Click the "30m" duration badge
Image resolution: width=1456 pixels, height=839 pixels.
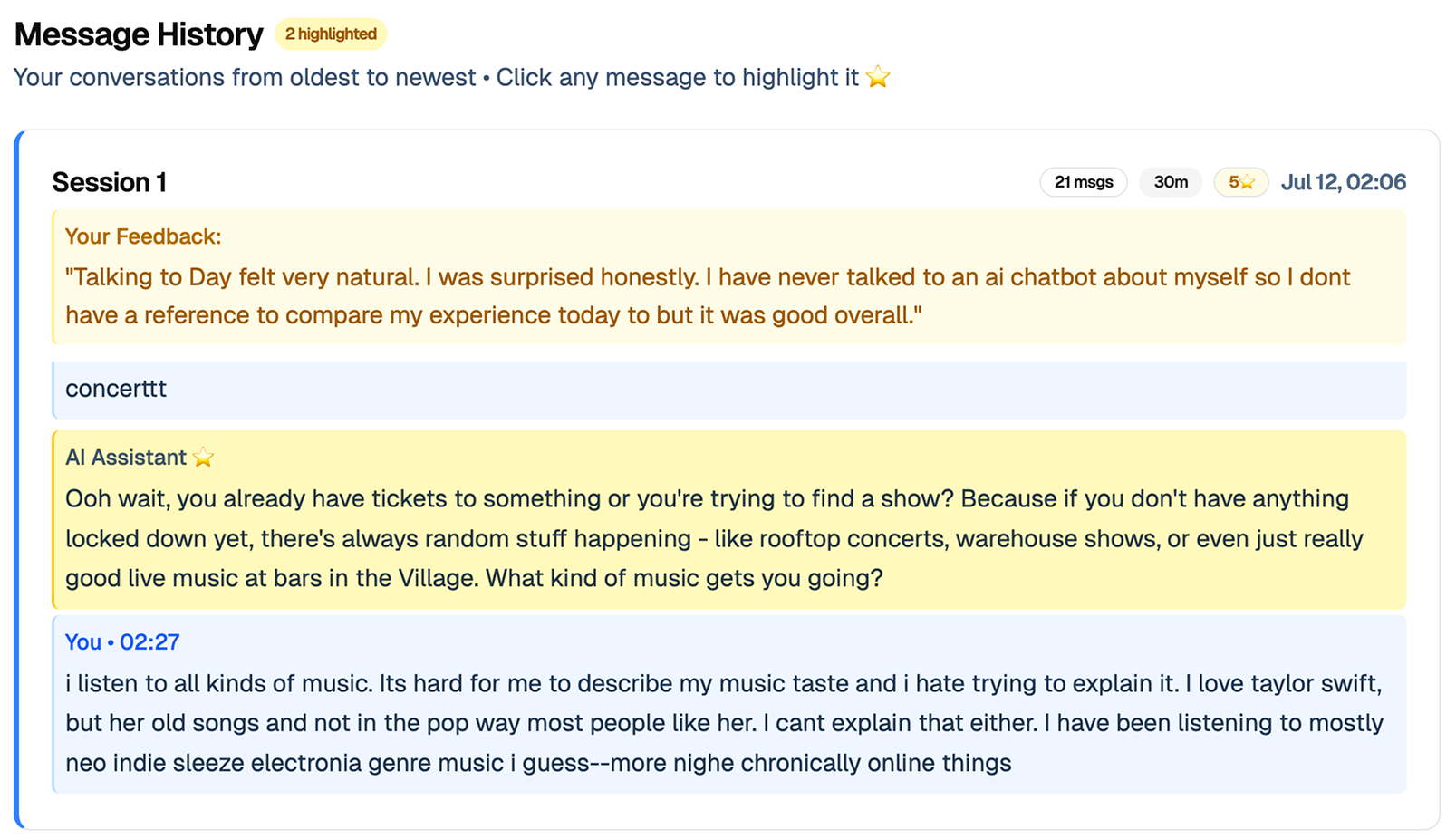(1170, 182)
